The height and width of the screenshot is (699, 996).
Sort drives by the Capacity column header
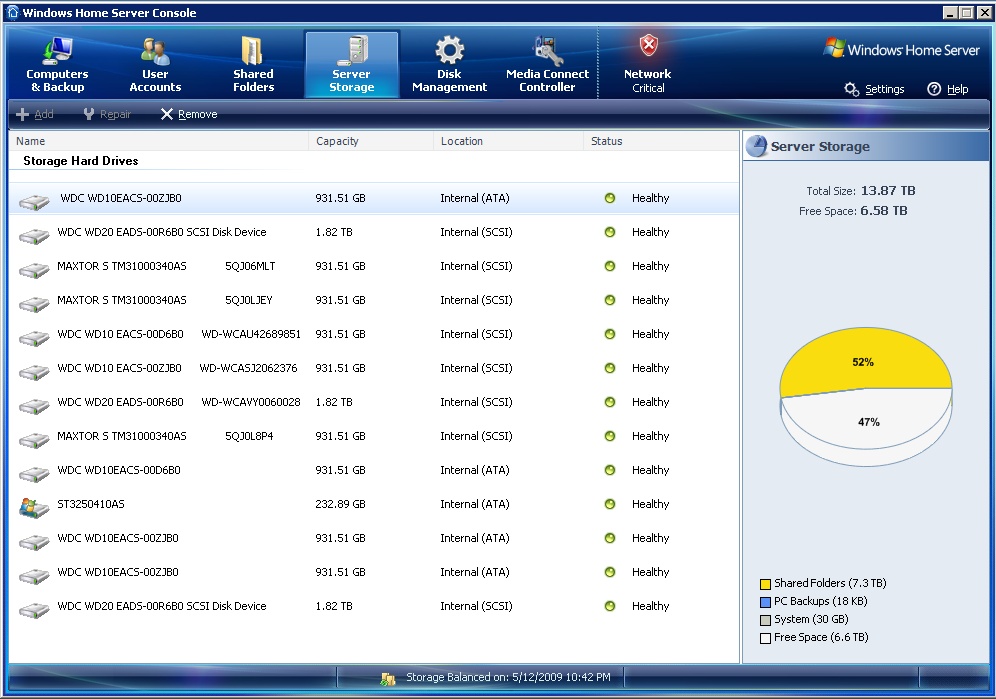click(x=337, y=141)
